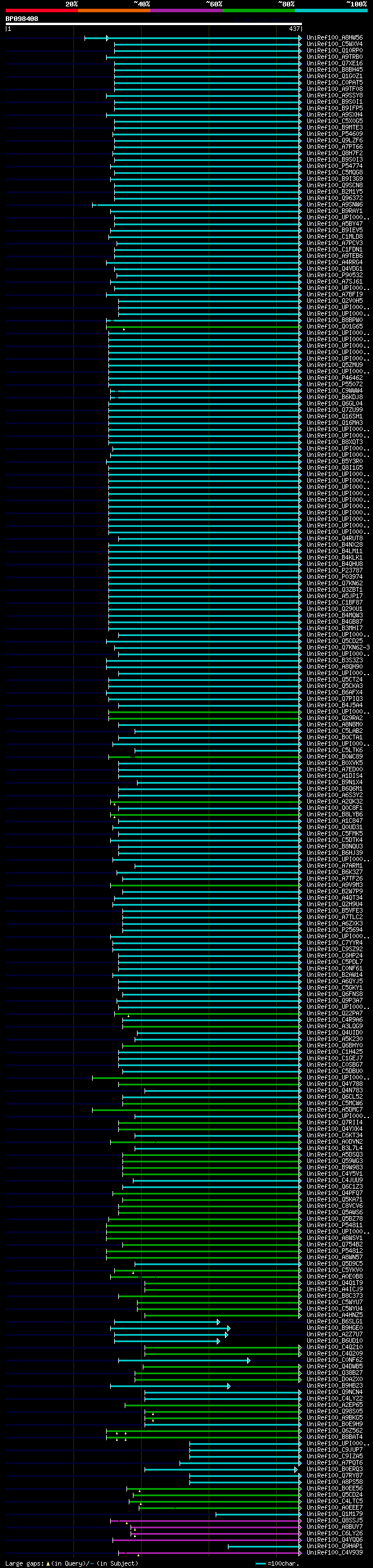Image resolution: width=373 pixels, height=1568 pixels.
Task: Select the UniRef100_A5BY47 label
Action: pyautogui.click(x=335, y=224)
